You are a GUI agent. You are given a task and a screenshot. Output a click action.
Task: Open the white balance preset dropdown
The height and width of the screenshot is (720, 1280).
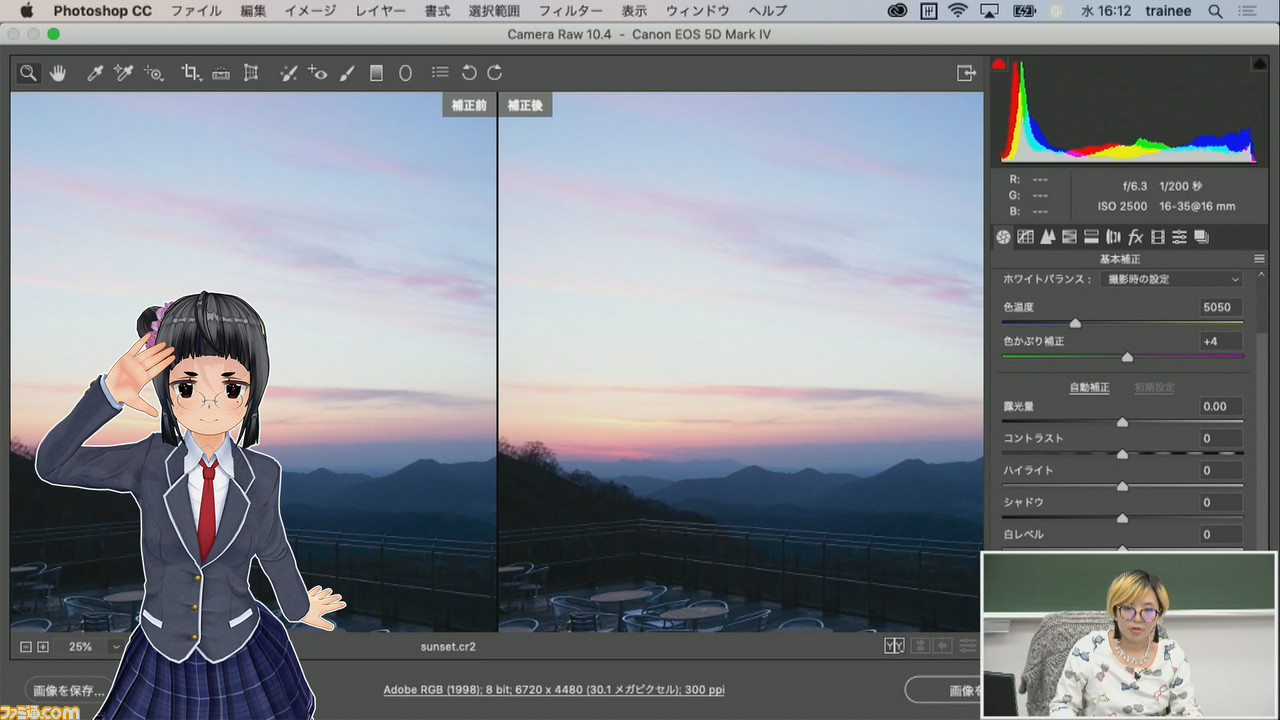[1170, 279]
